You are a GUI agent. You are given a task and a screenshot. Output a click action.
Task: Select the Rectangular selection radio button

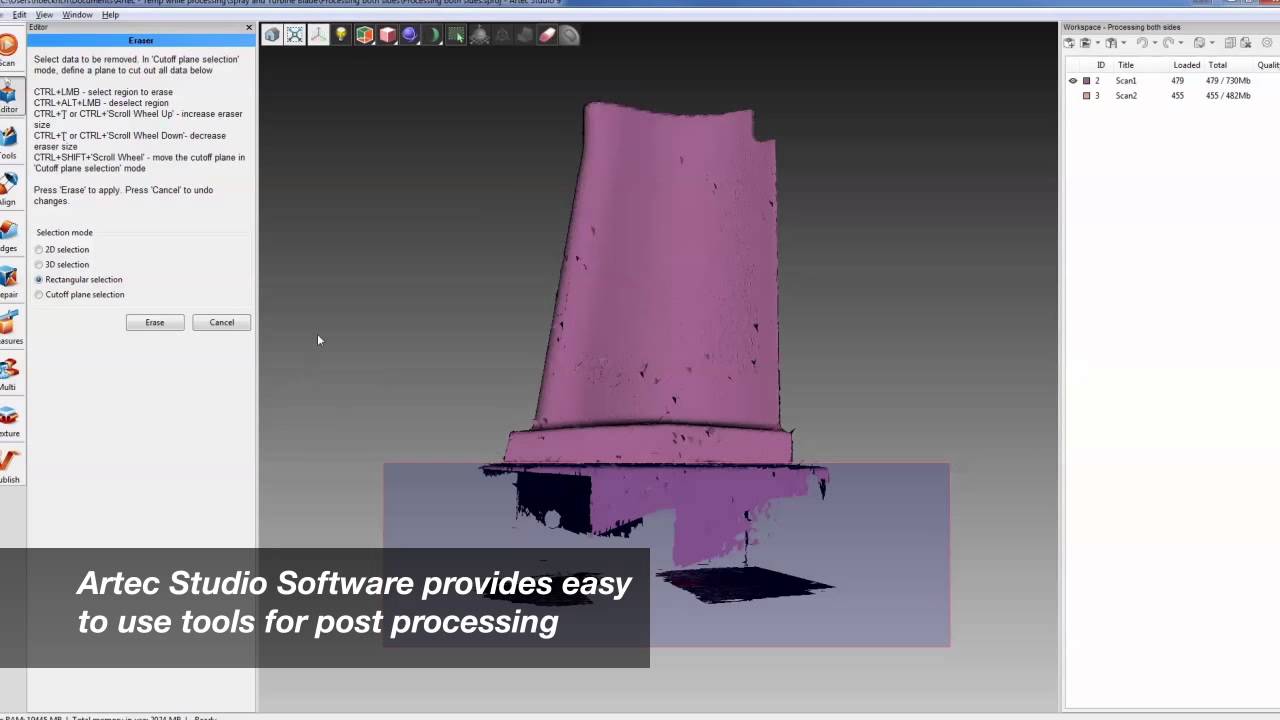tap(39, 280)
